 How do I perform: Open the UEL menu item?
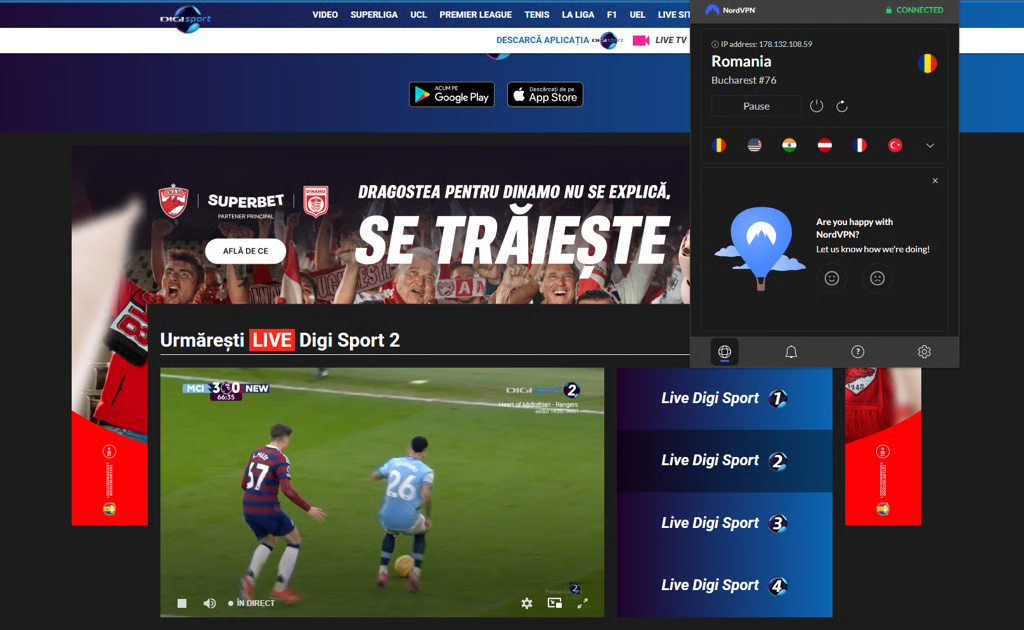coord(637,14)
